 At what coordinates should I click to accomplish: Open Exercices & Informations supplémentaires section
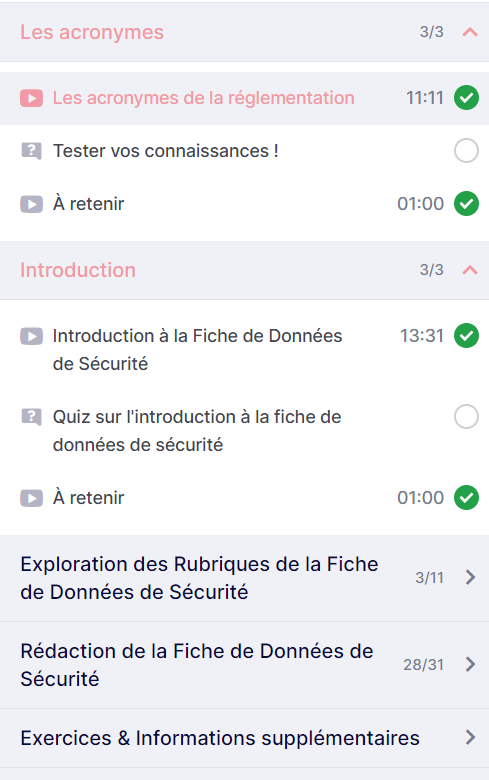(244, 738)
